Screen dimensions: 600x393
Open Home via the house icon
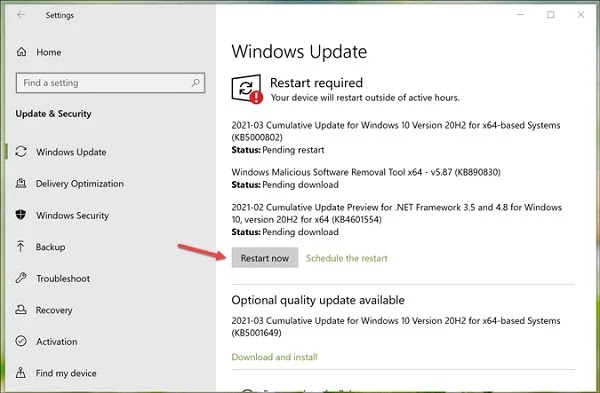[x=21, y=52]
